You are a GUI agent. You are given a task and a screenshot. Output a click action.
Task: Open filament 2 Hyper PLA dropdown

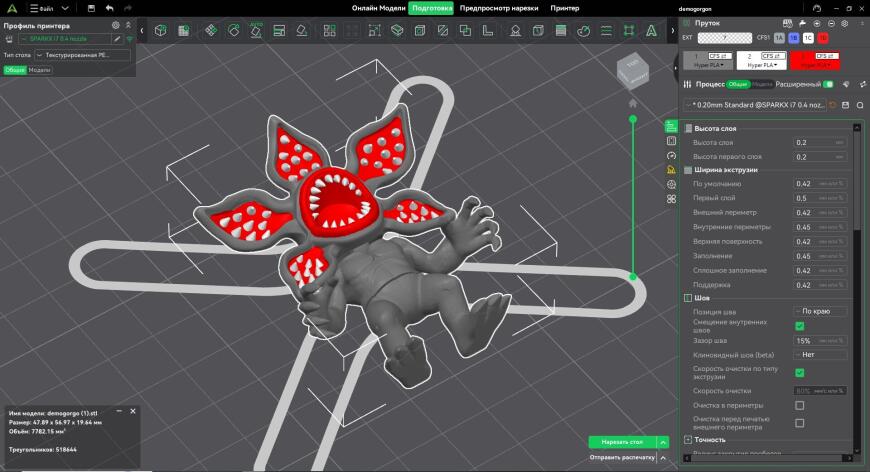763,65
